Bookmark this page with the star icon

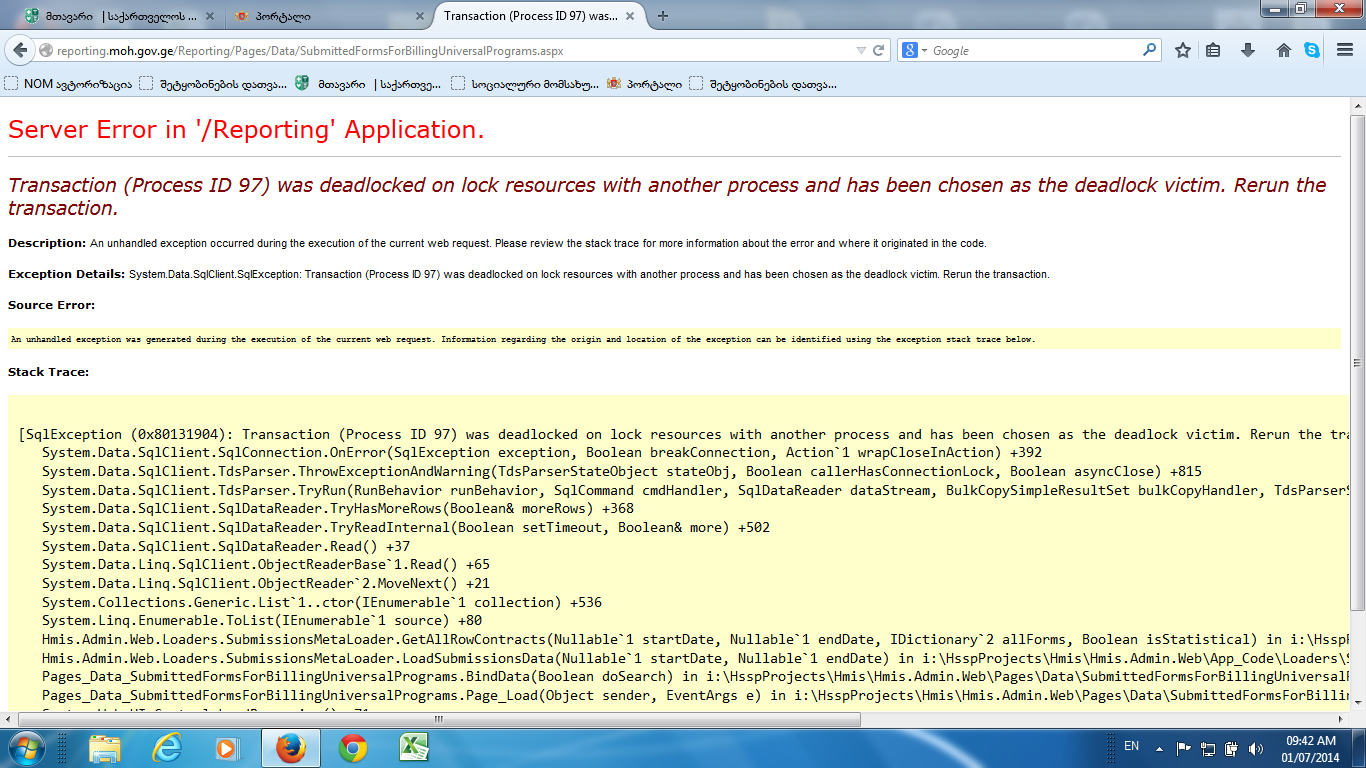tap(1182, 50)
